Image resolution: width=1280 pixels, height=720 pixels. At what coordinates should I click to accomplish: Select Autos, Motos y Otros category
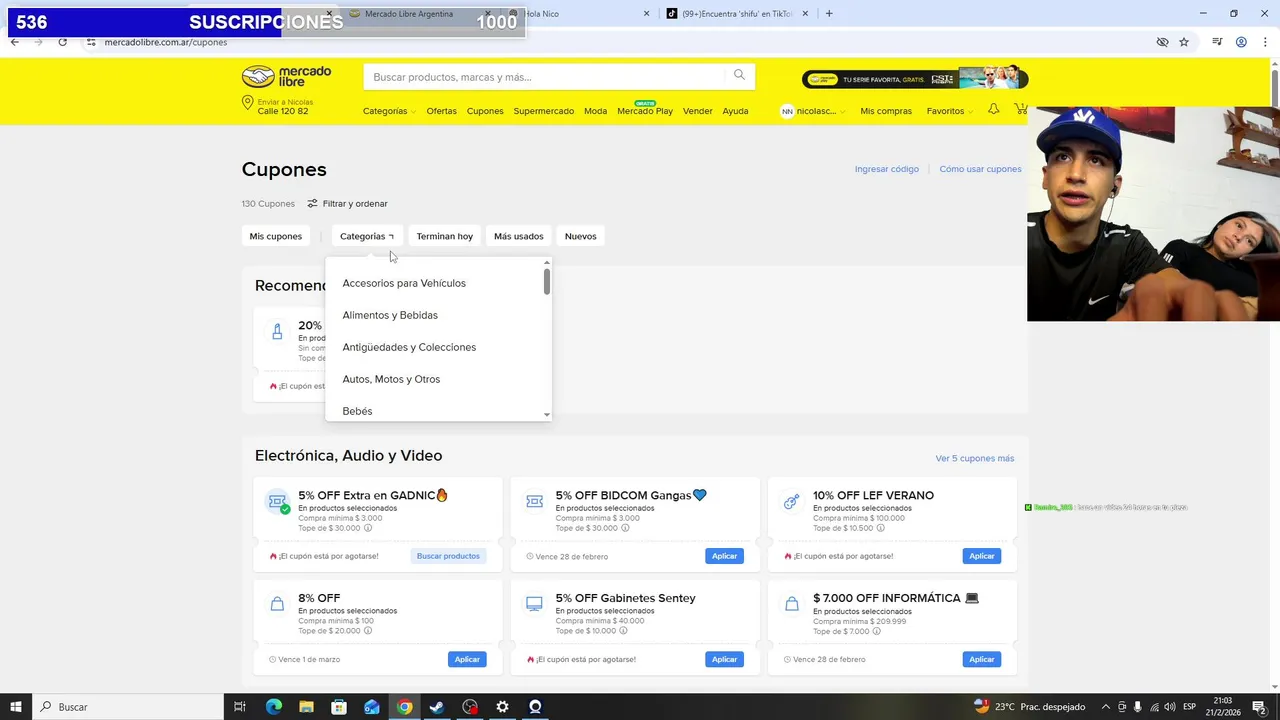point(391,379)
